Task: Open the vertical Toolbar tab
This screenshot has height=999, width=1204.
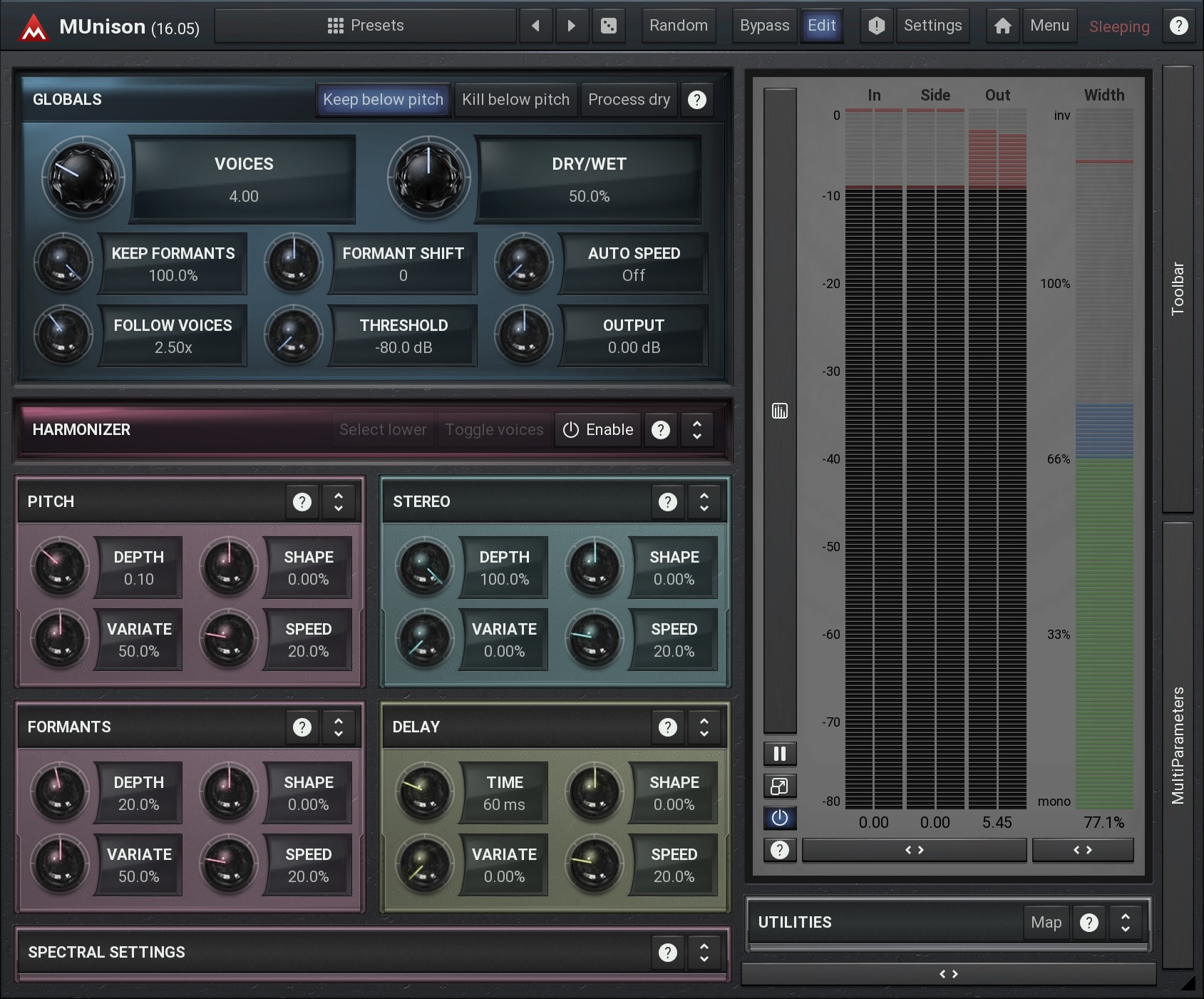Action: click(x=1178, y=289)
